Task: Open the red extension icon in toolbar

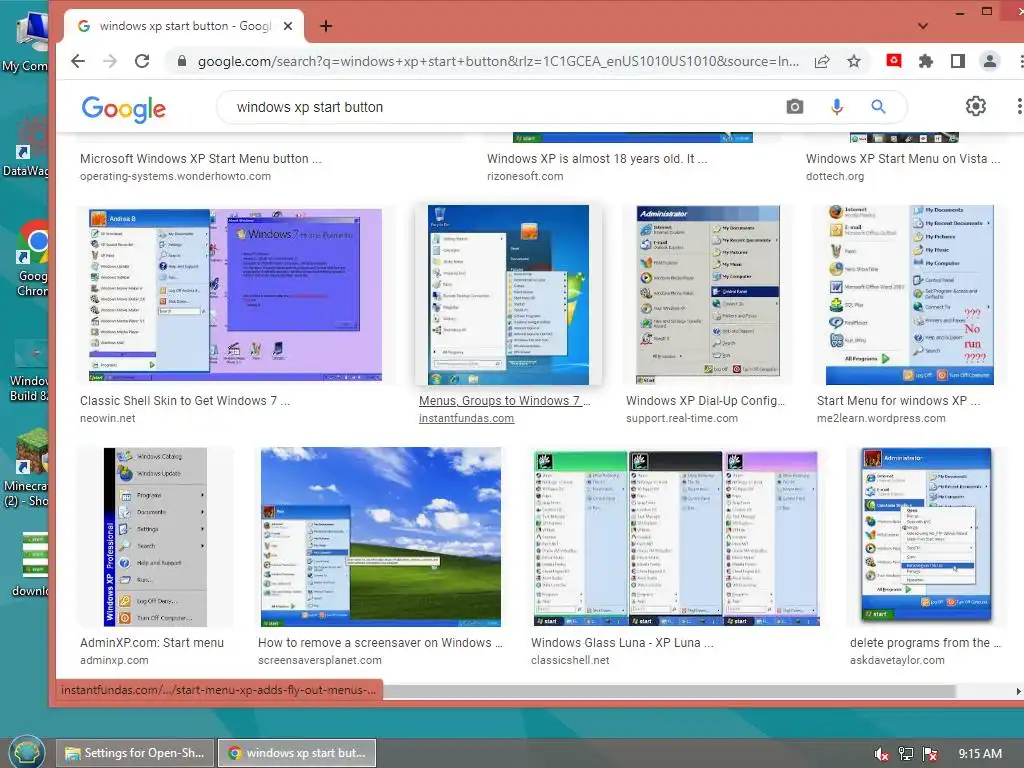Action: (x=894, y=61)
